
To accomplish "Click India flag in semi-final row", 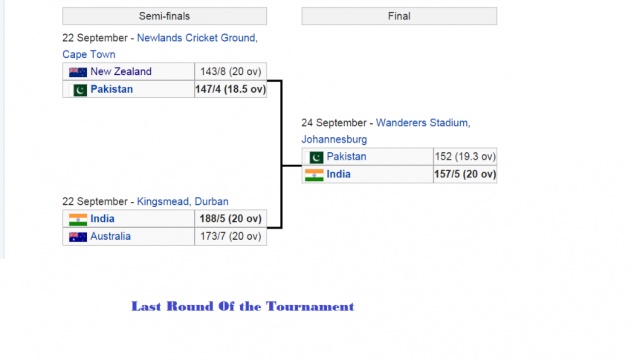I will [78, 219].
